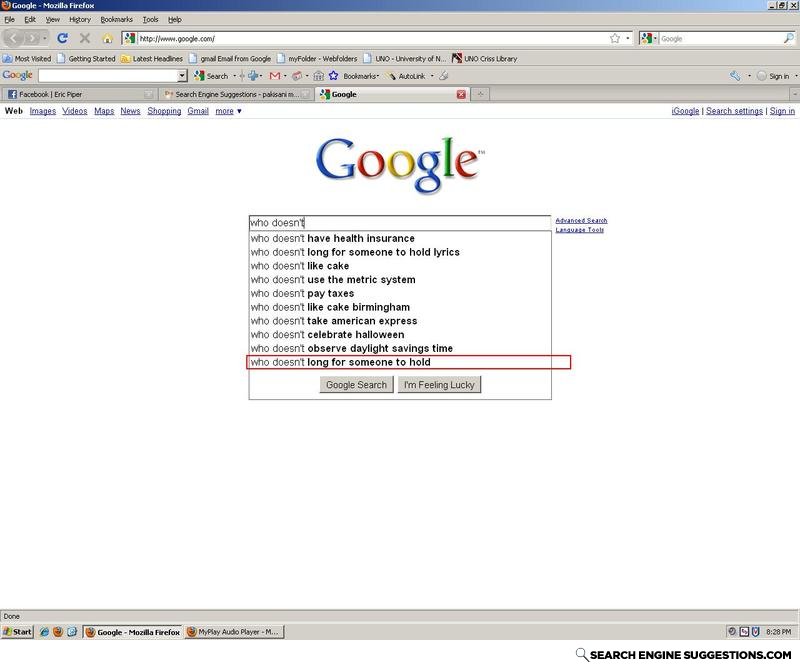Close the Google tab with red X
The image size is (800, 666).
(x=461, y=94)
